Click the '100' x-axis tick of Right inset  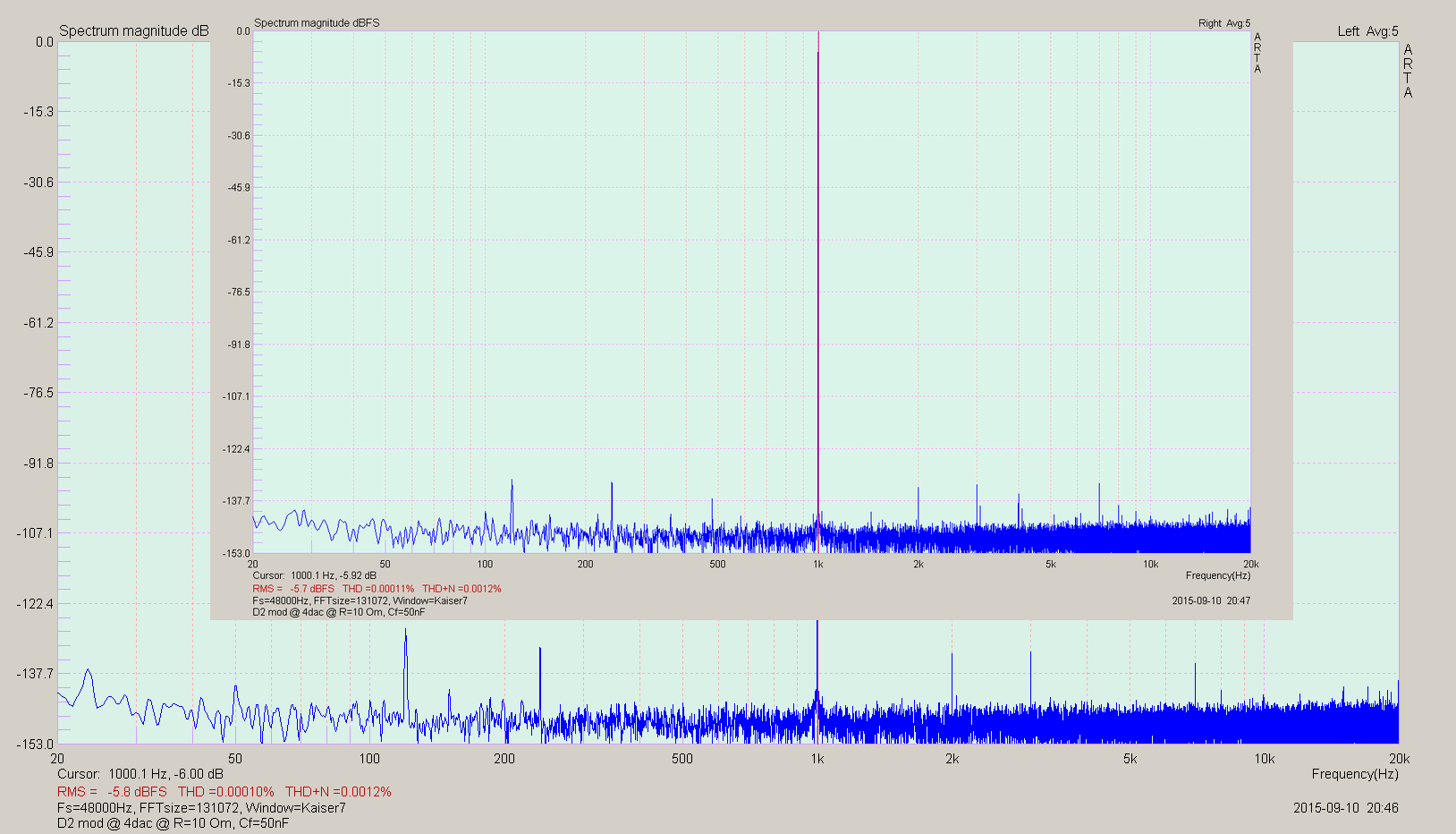[485, 565]
